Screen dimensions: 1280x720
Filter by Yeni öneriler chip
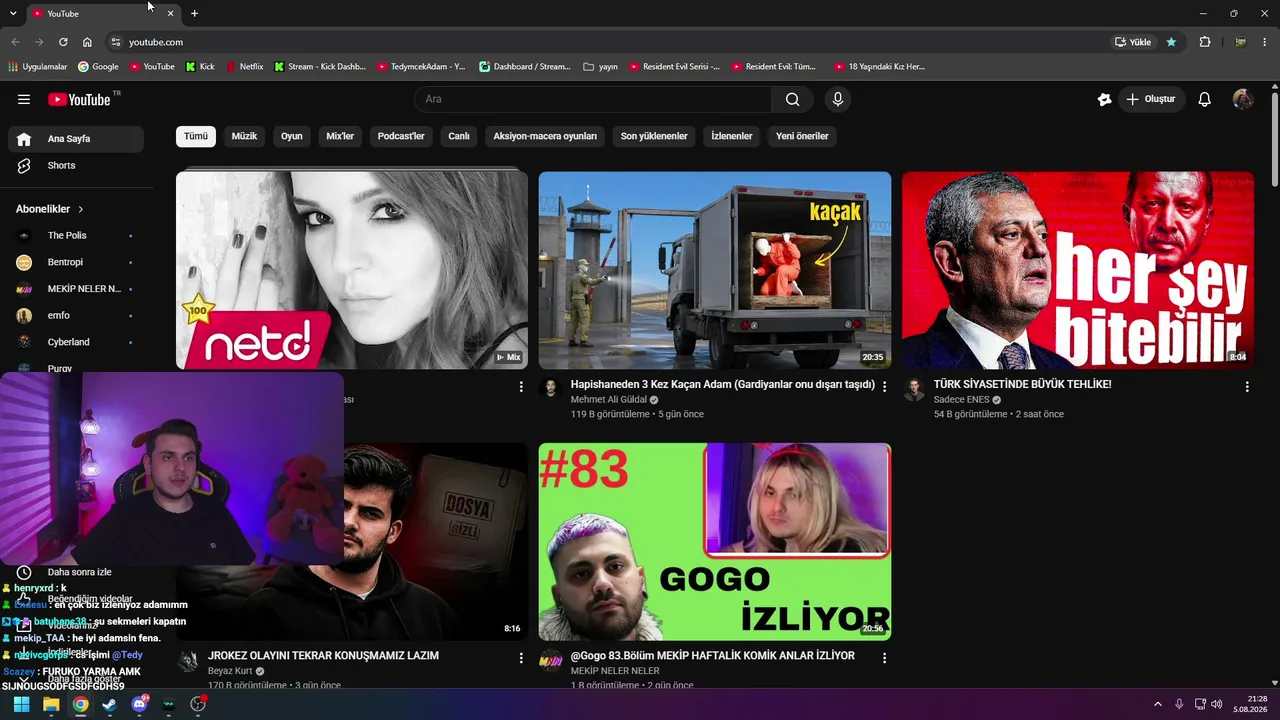[802, 136]
